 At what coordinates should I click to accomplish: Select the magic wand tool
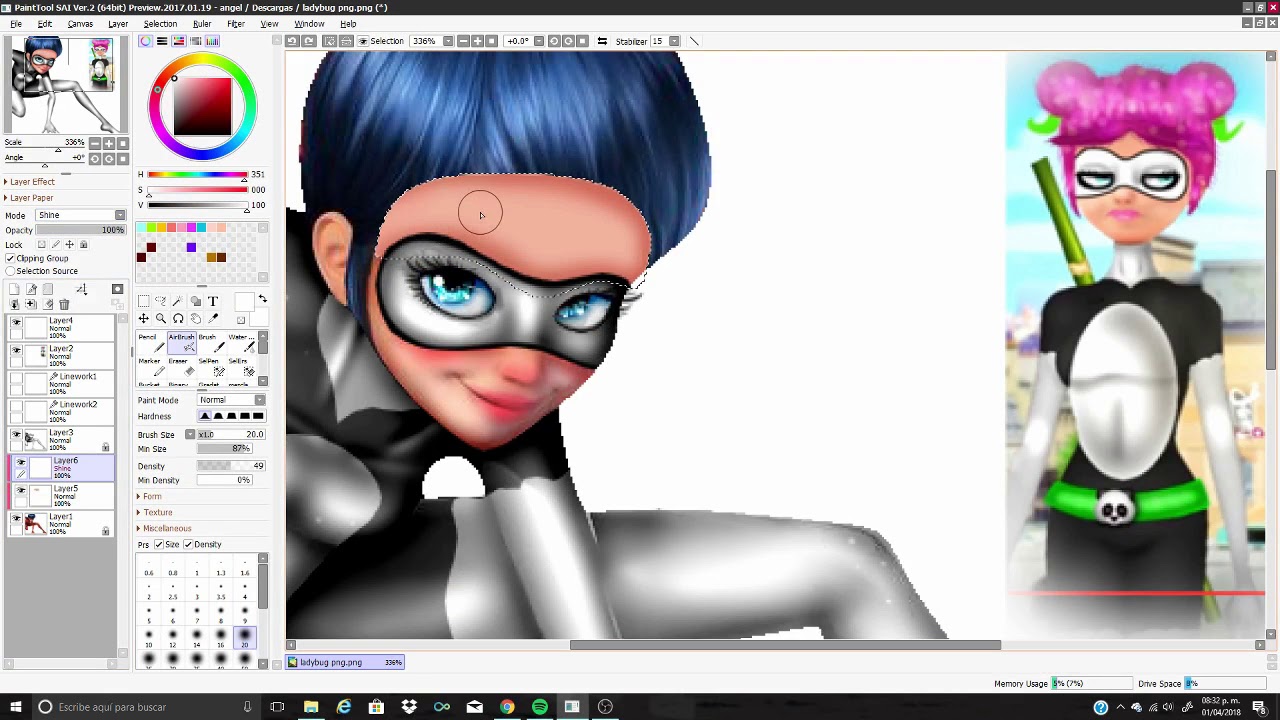[178, 301]
